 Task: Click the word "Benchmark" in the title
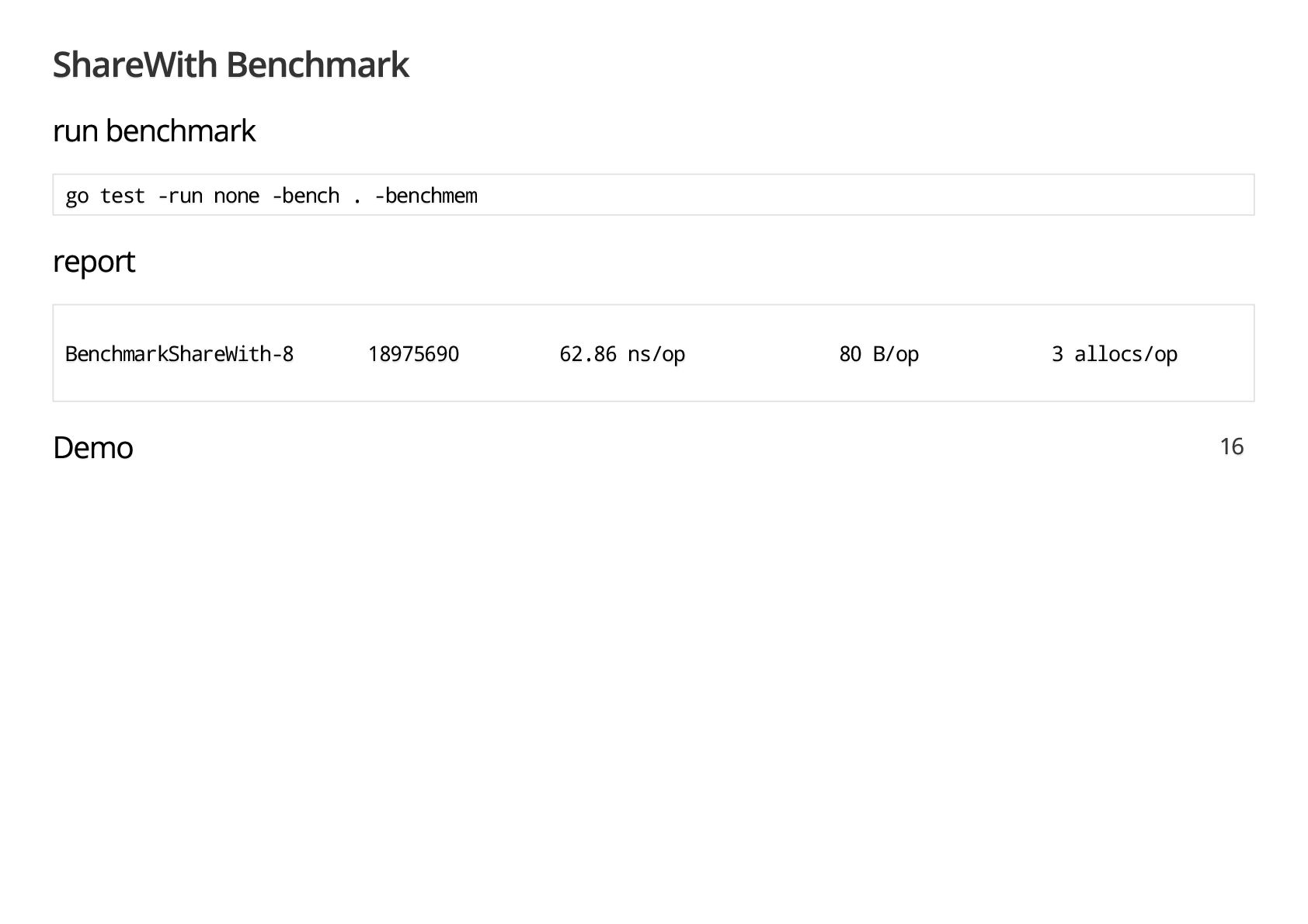point(317,64)
